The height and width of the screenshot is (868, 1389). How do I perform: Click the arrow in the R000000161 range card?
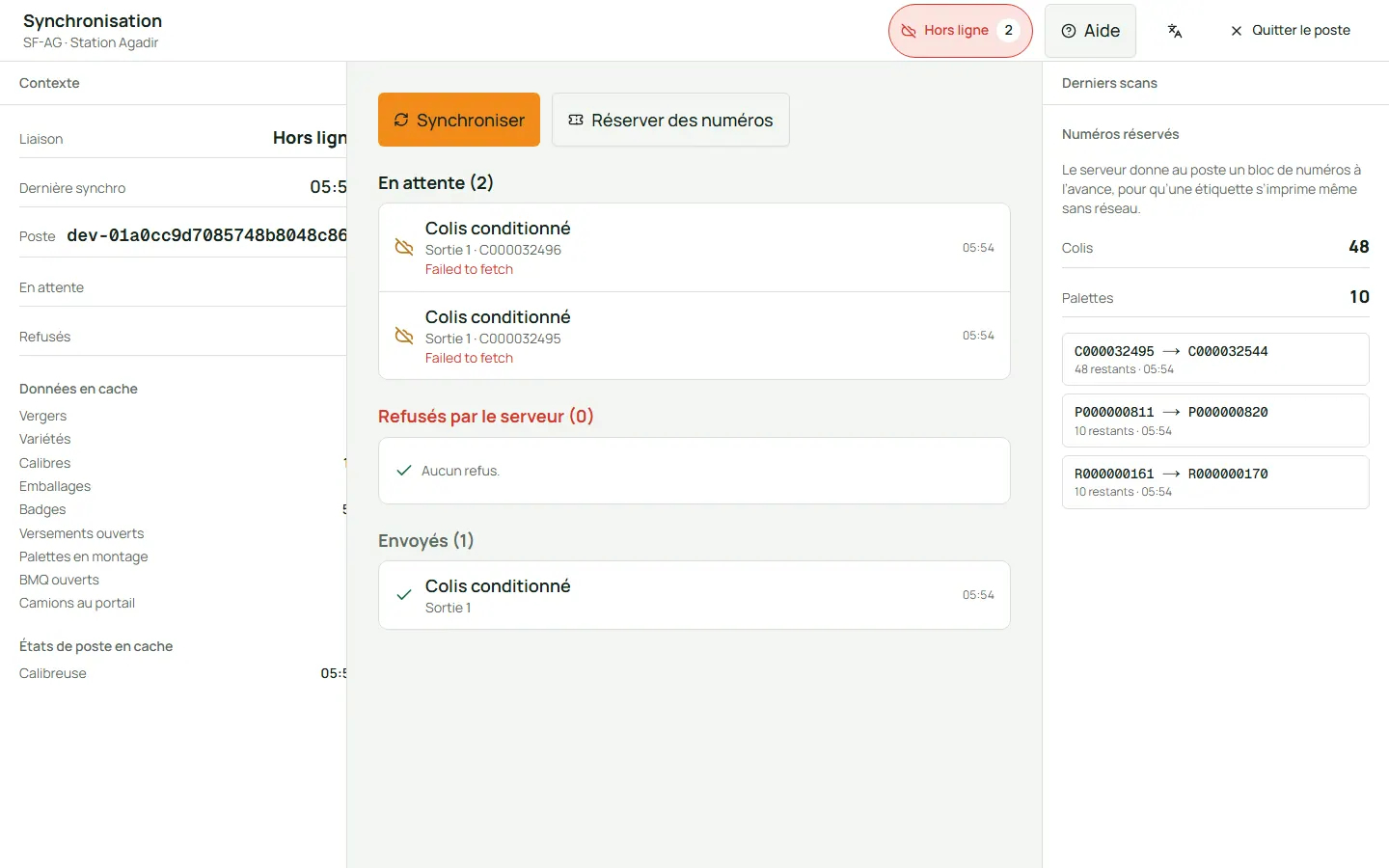click(1171, 474)
